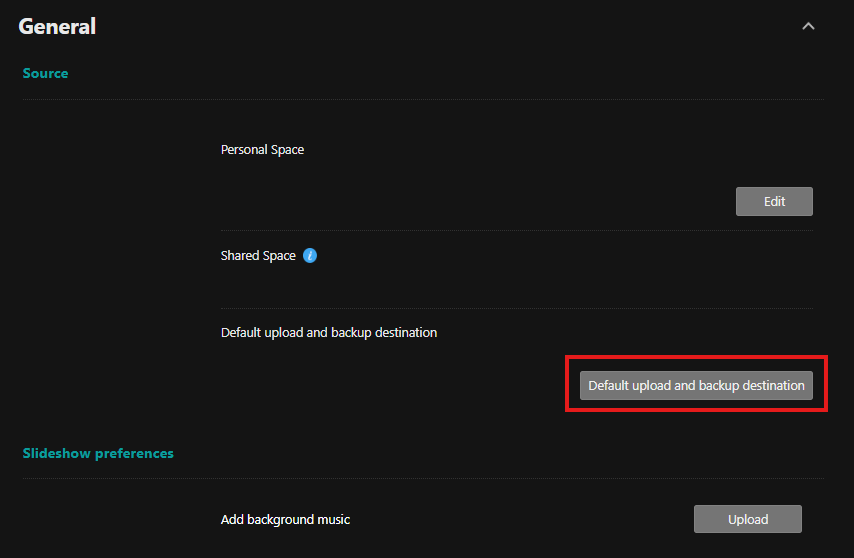The width and height of the screenshot is (854, 558).
Task: Select the Source section heading
Action: pos(45,73)
